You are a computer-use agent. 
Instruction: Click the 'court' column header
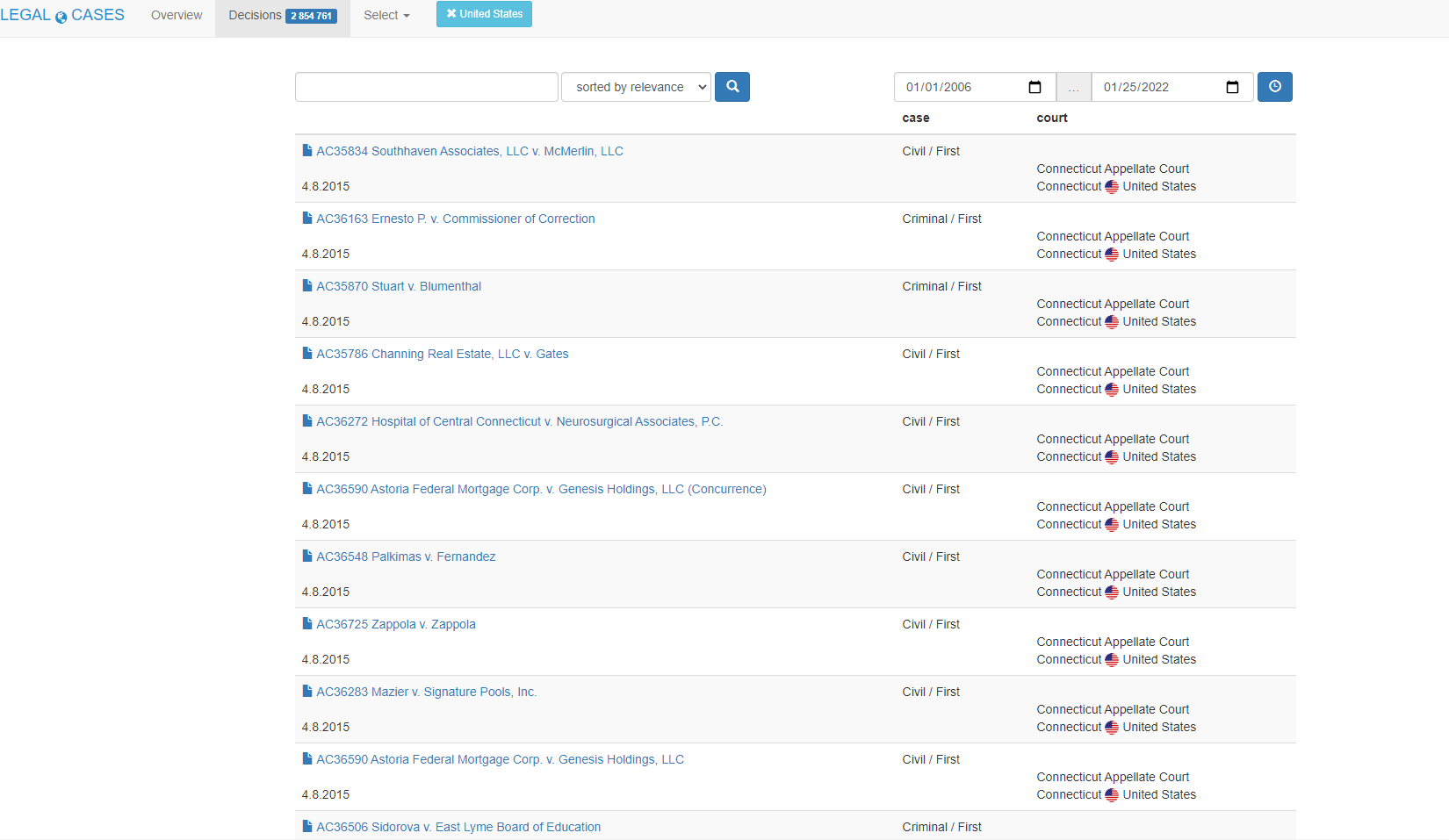click(x=1052, y=118)
